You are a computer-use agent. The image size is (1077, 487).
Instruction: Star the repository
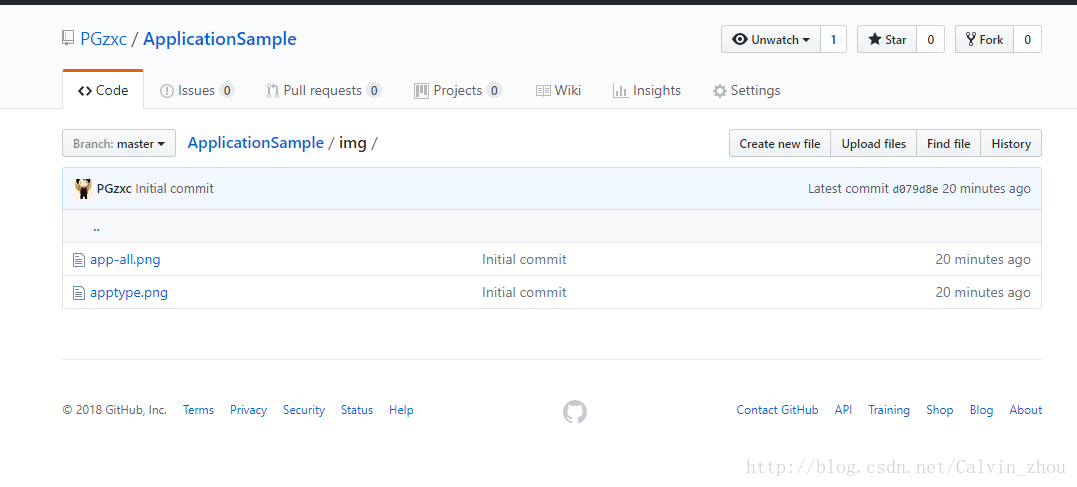pyautogui.click(x=887, y=39)
